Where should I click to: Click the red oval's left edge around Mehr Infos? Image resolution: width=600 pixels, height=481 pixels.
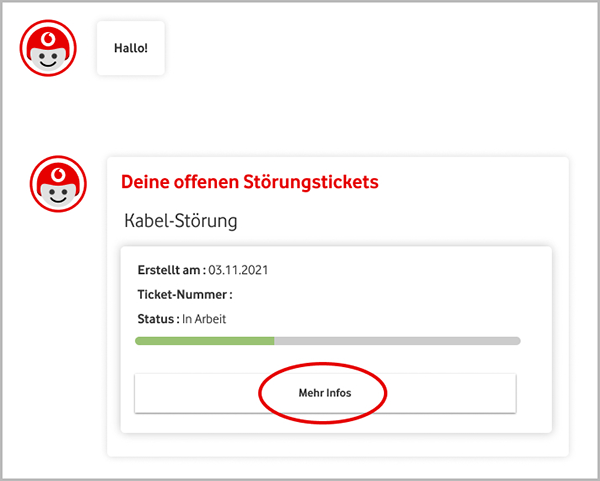click(x=260, y=393)
